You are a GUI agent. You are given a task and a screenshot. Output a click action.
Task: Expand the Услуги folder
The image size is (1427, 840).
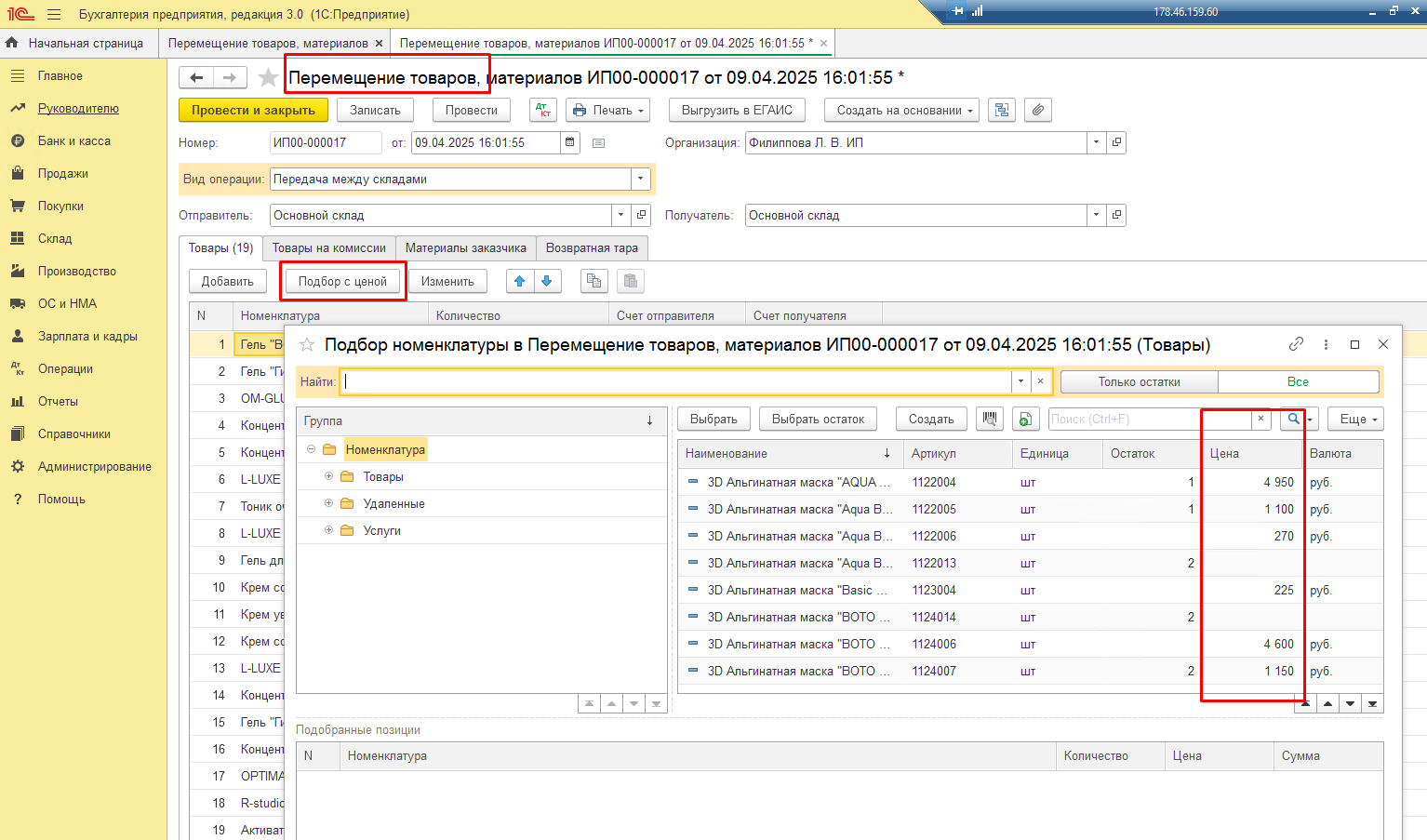[328, 530]
